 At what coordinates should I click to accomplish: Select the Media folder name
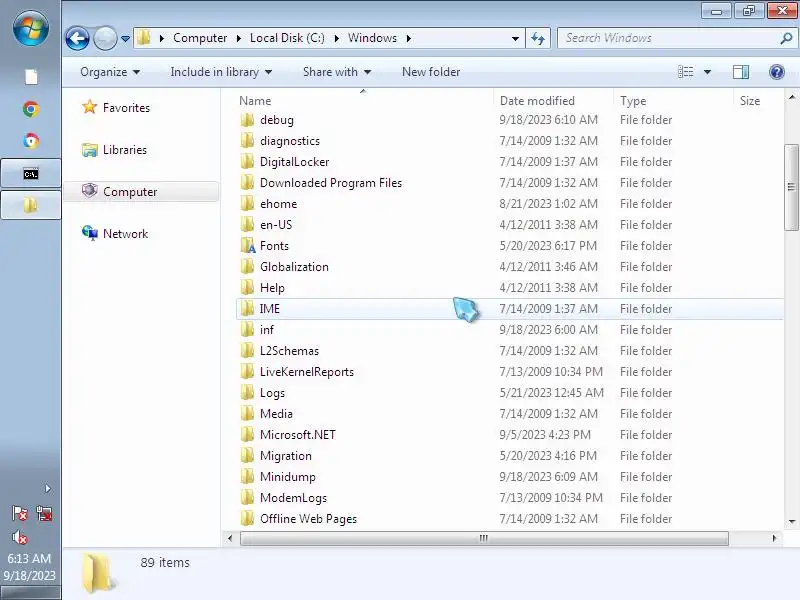(x=276, y=414)
